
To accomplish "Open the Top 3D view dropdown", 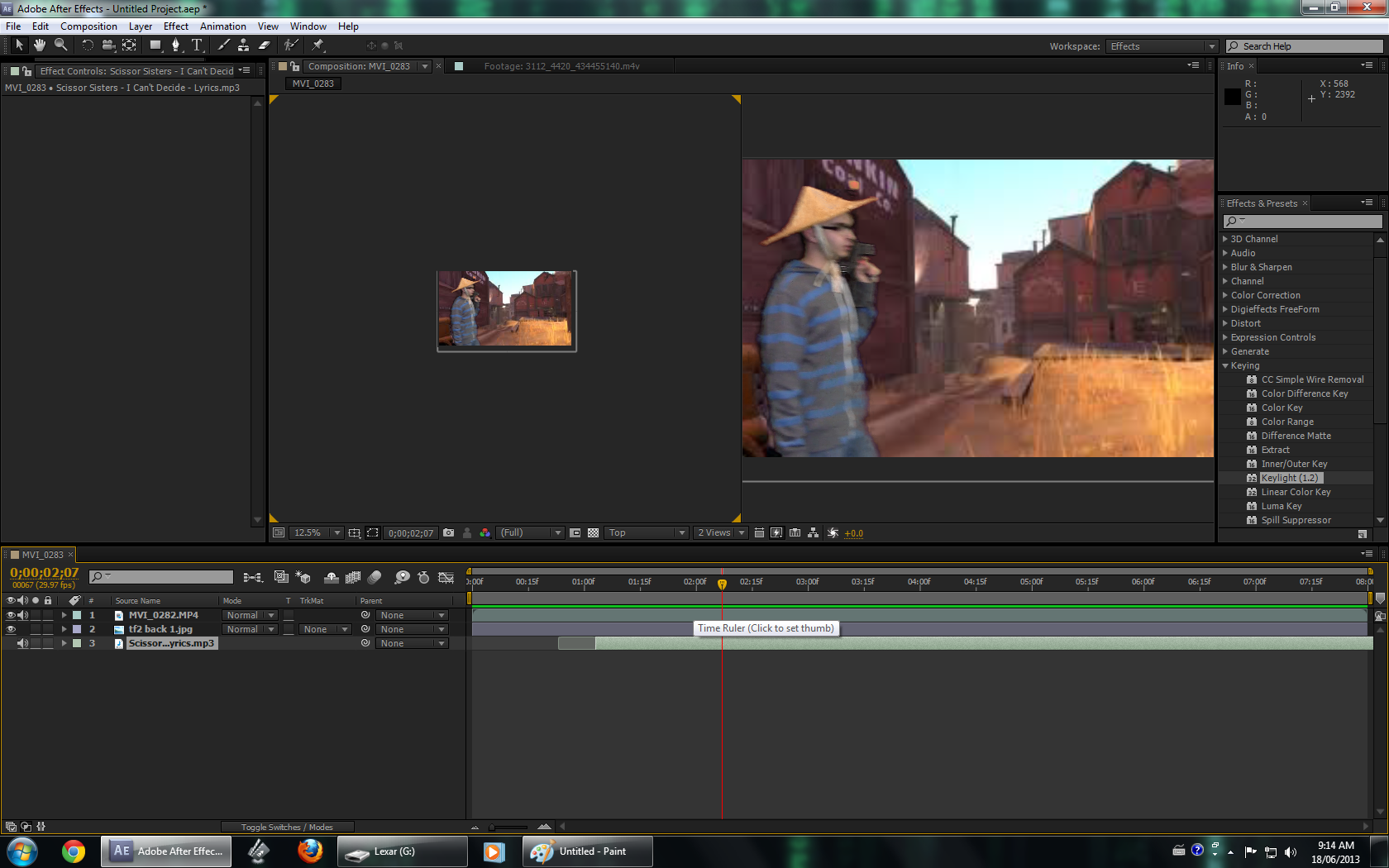I will click(x=647, y=533).
